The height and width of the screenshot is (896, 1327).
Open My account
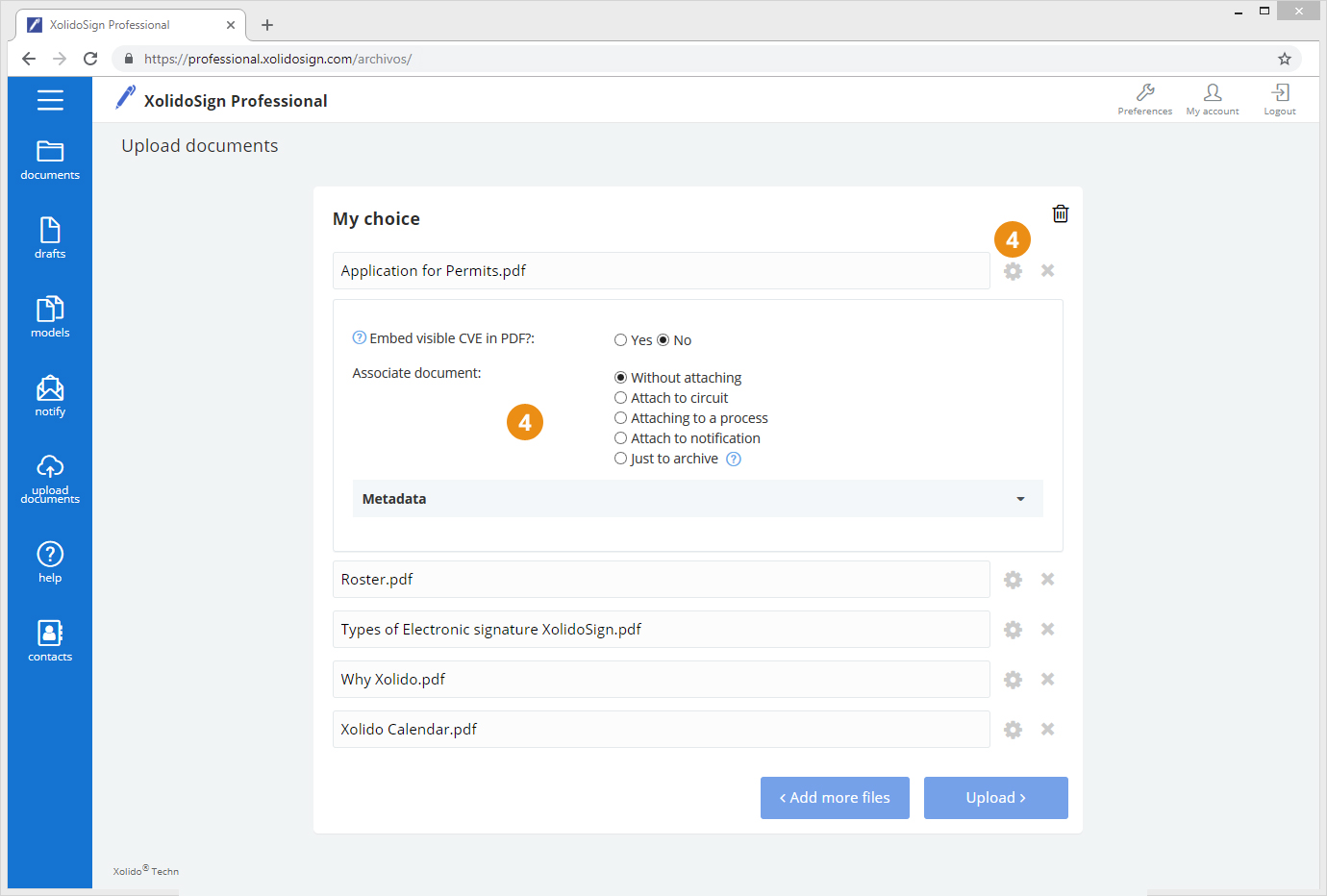click(1213, 99)
